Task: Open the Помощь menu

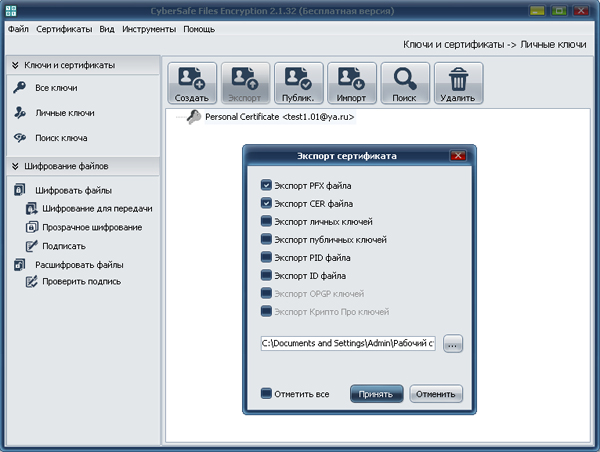Action: (x=199, y=29)
